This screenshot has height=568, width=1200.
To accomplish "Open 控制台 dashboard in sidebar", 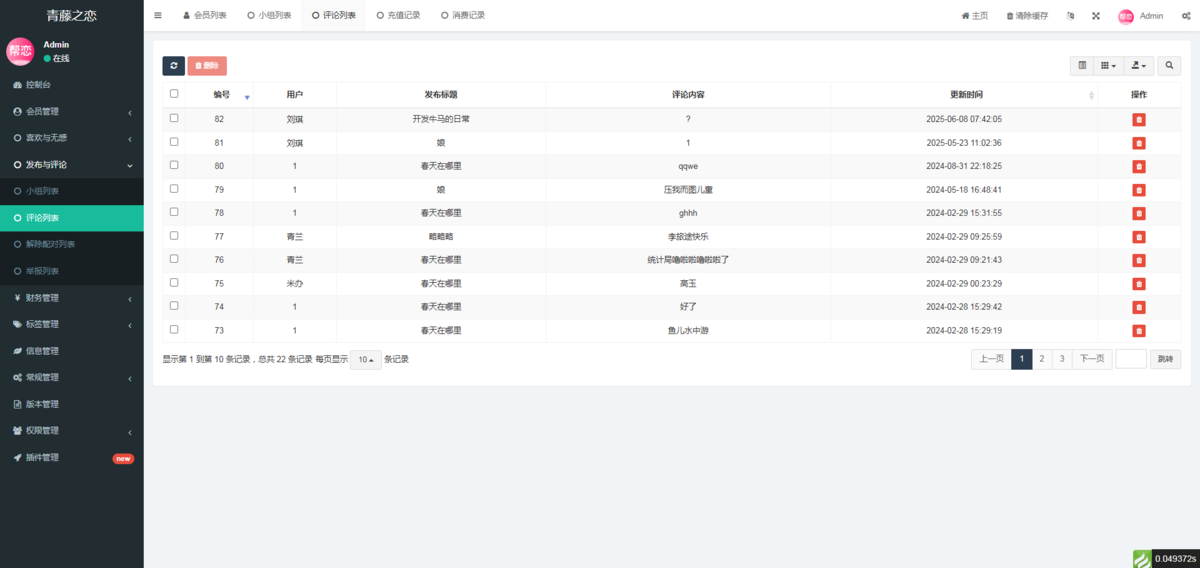I will click(x=72, y=85).
